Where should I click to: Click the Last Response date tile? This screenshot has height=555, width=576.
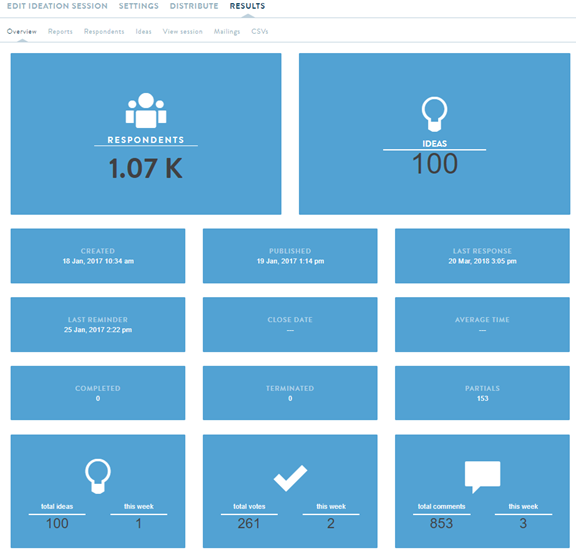(x=482, y=256)
